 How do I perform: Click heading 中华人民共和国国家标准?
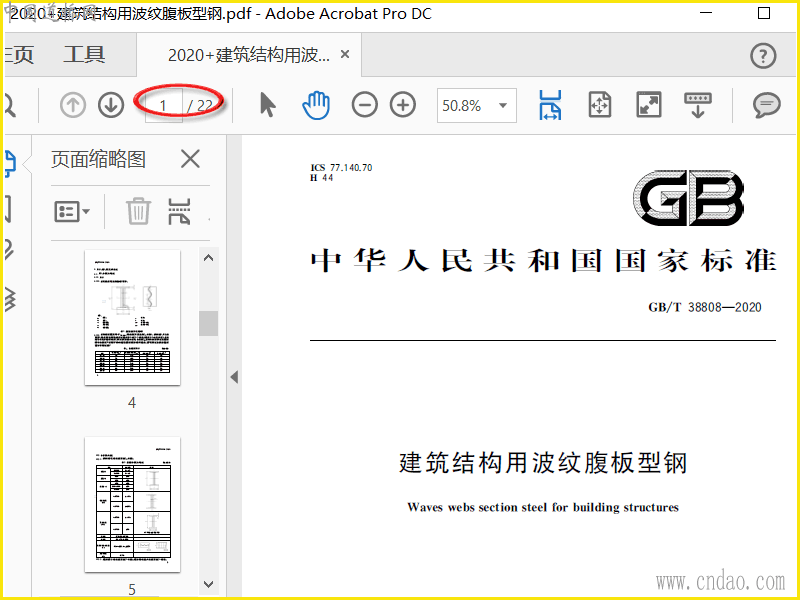[543, 261]
